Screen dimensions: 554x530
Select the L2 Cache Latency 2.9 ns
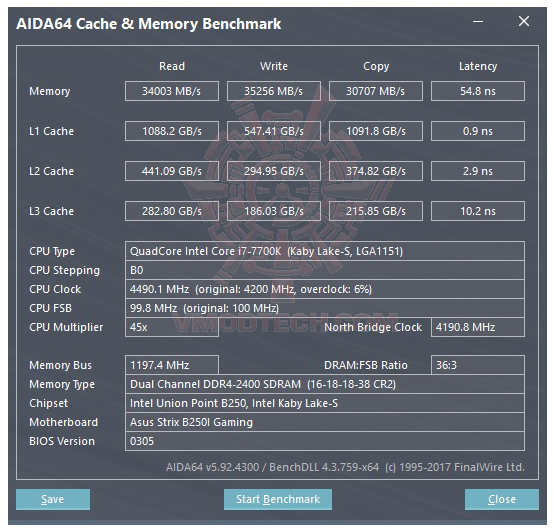tap(478, 171)
